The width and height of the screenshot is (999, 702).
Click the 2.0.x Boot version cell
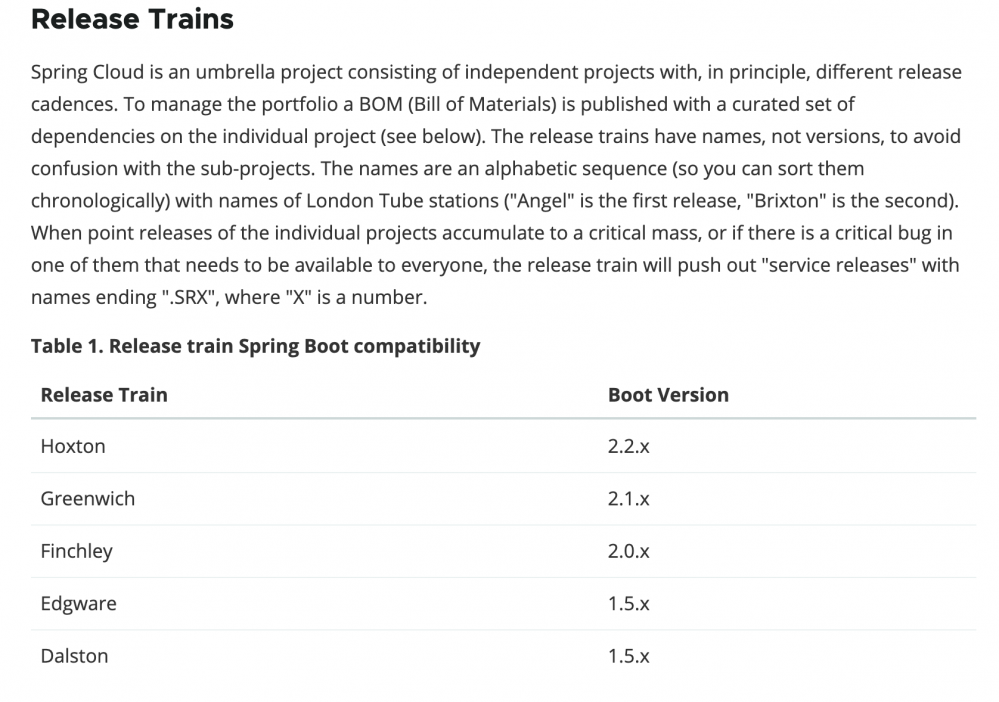[x=628, y=551]
